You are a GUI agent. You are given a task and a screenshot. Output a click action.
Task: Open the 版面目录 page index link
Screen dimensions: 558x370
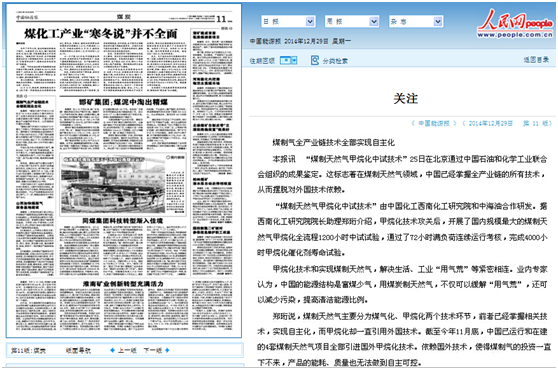pyautogui.click(x=536, y=60)
